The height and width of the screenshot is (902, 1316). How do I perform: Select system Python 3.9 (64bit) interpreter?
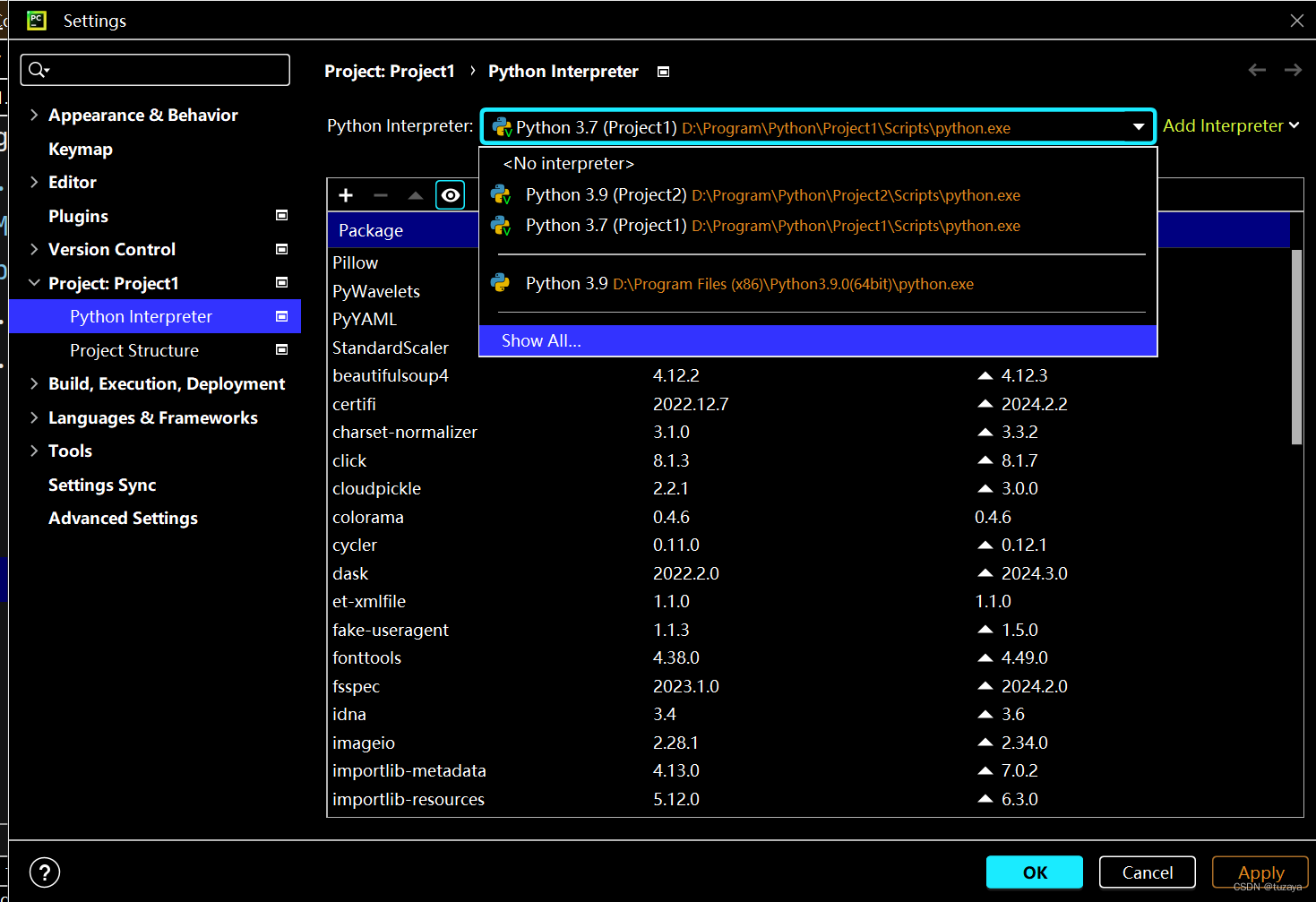(x=818, y=284)
